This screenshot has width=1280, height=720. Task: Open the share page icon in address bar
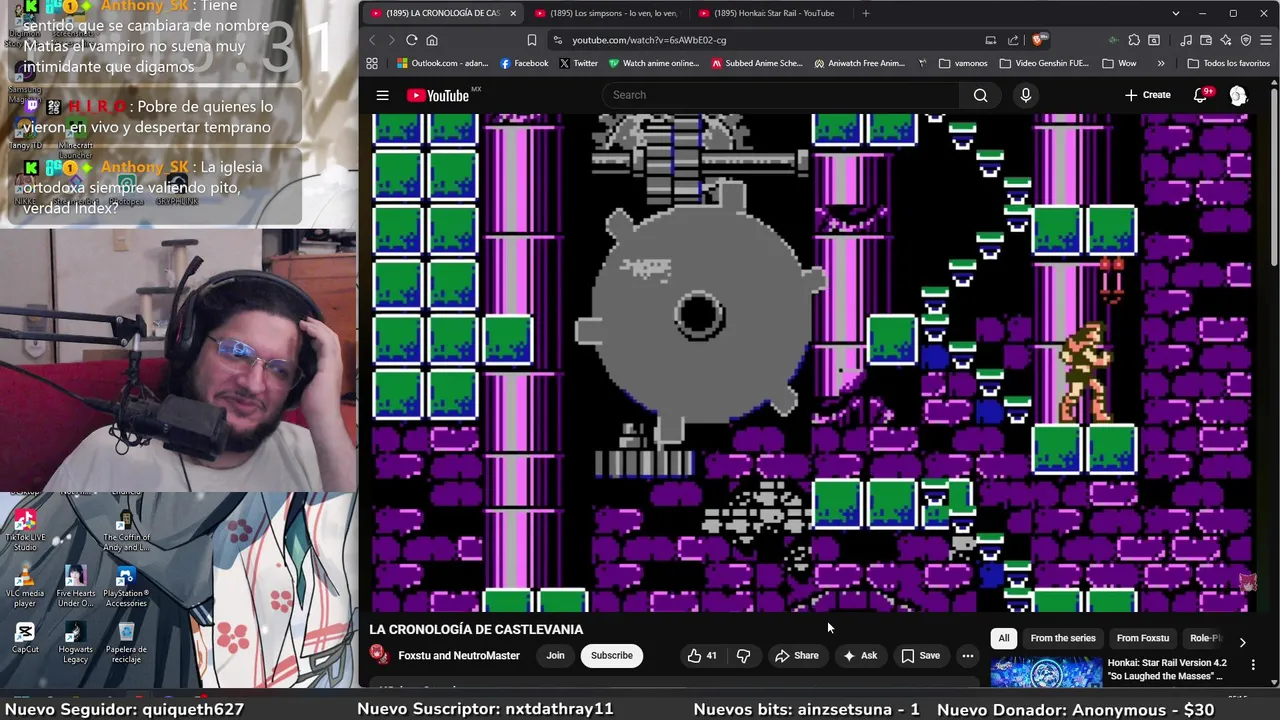click(x=1013, y=40)
